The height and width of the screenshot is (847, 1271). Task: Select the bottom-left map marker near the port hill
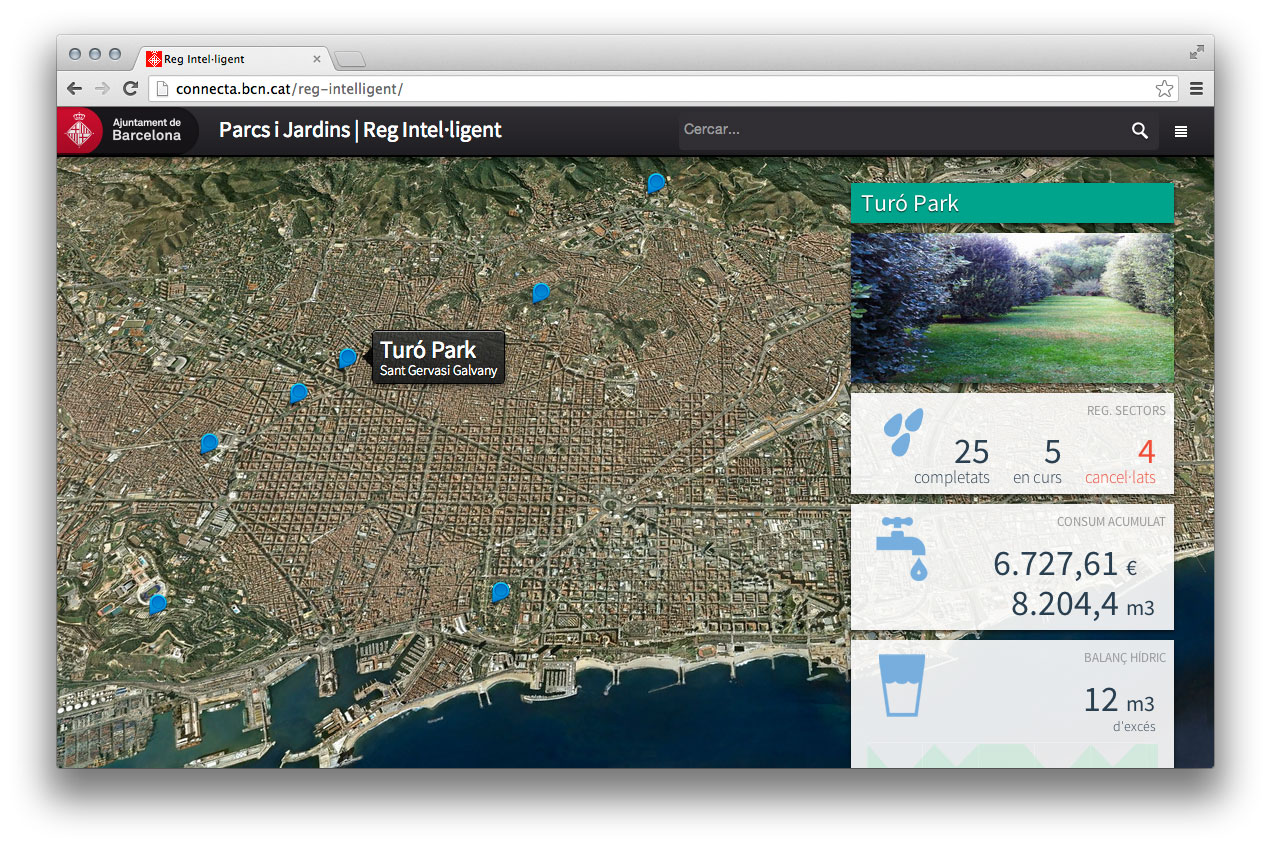[x=157, y=604]
